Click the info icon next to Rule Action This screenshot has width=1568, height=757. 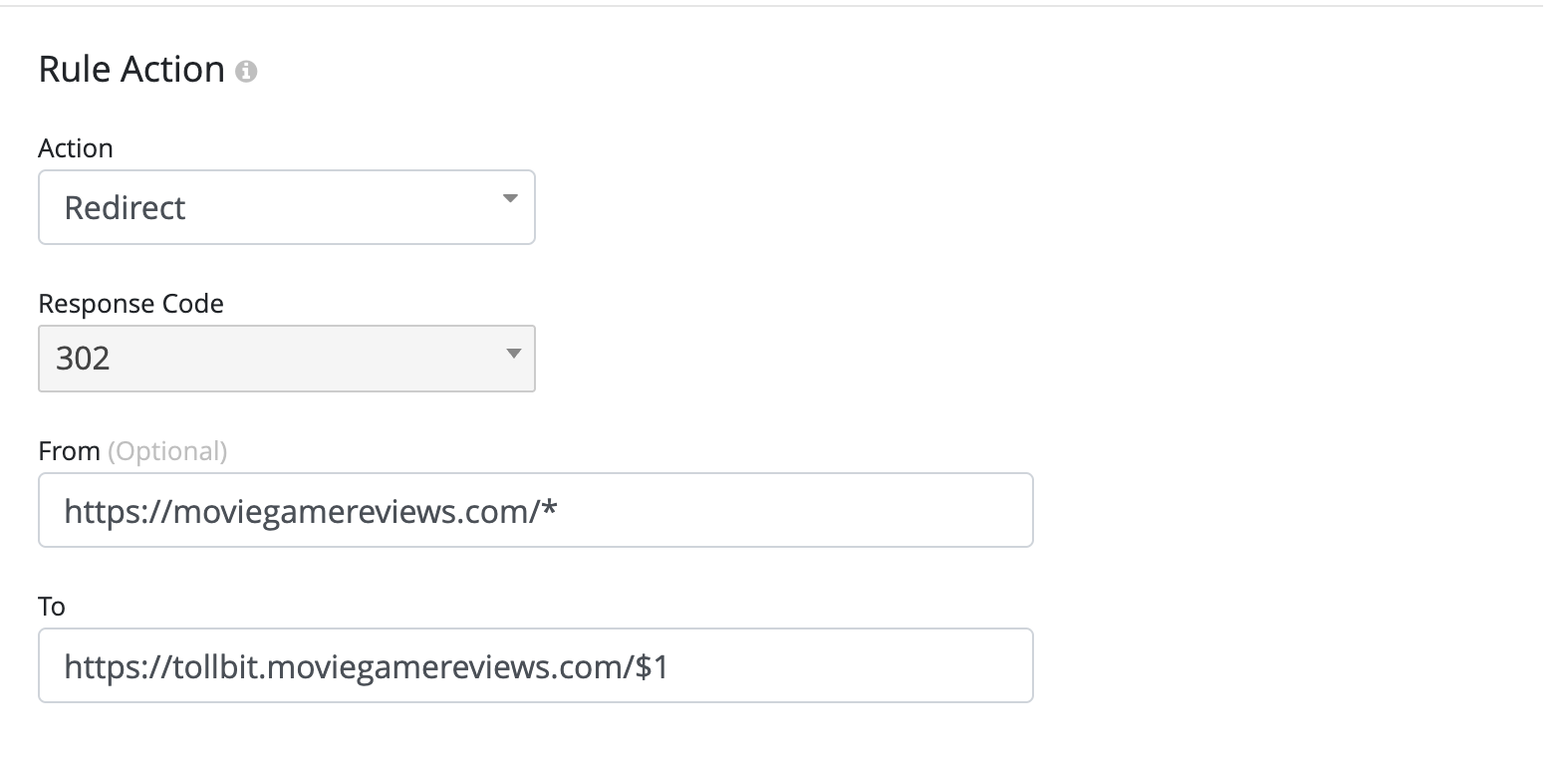click(x=247, y=71)
